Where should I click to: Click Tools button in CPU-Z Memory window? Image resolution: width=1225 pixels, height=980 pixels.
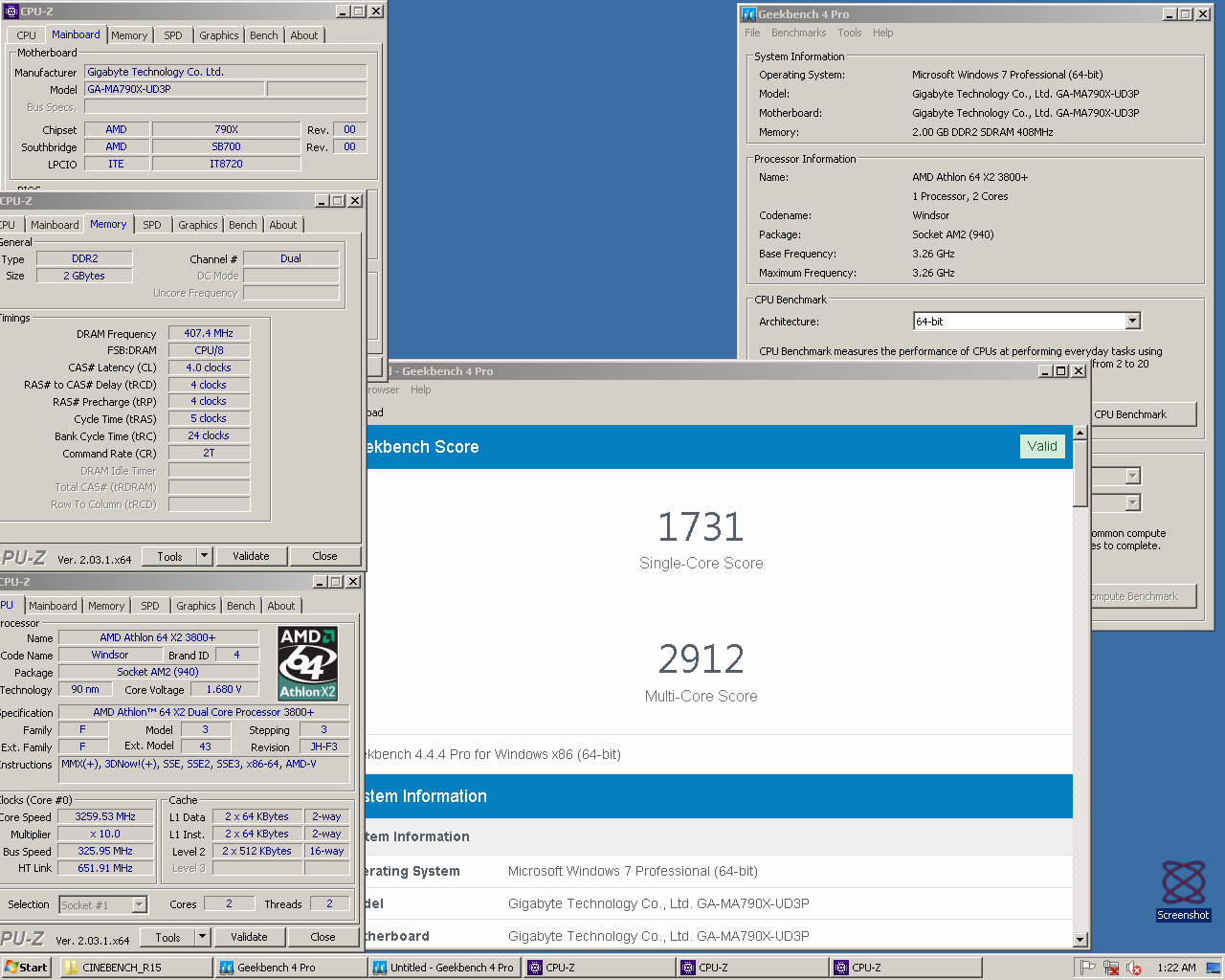tap(170, 556)
